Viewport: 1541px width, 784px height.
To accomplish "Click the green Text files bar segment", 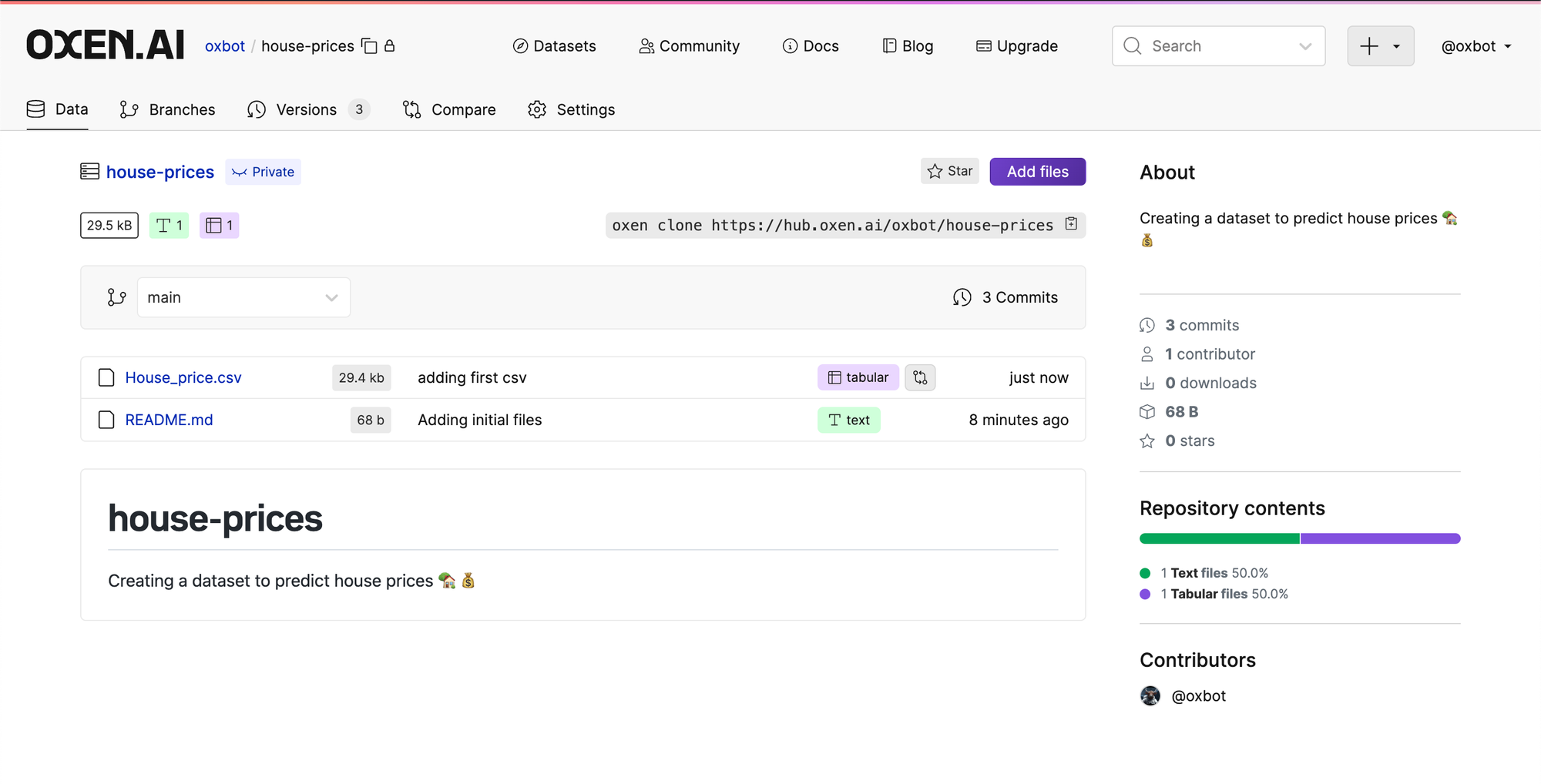I will pos(1220,538).
